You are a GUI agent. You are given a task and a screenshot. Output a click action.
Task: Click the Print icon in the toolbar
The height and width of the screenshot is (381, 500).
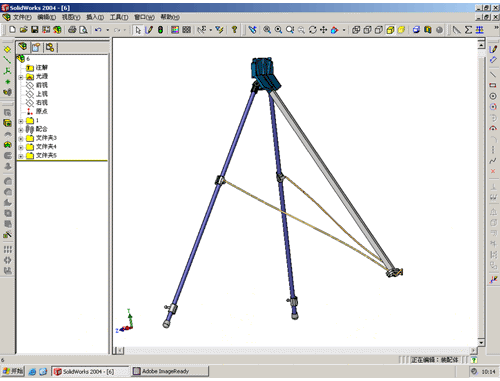point(72,30)
